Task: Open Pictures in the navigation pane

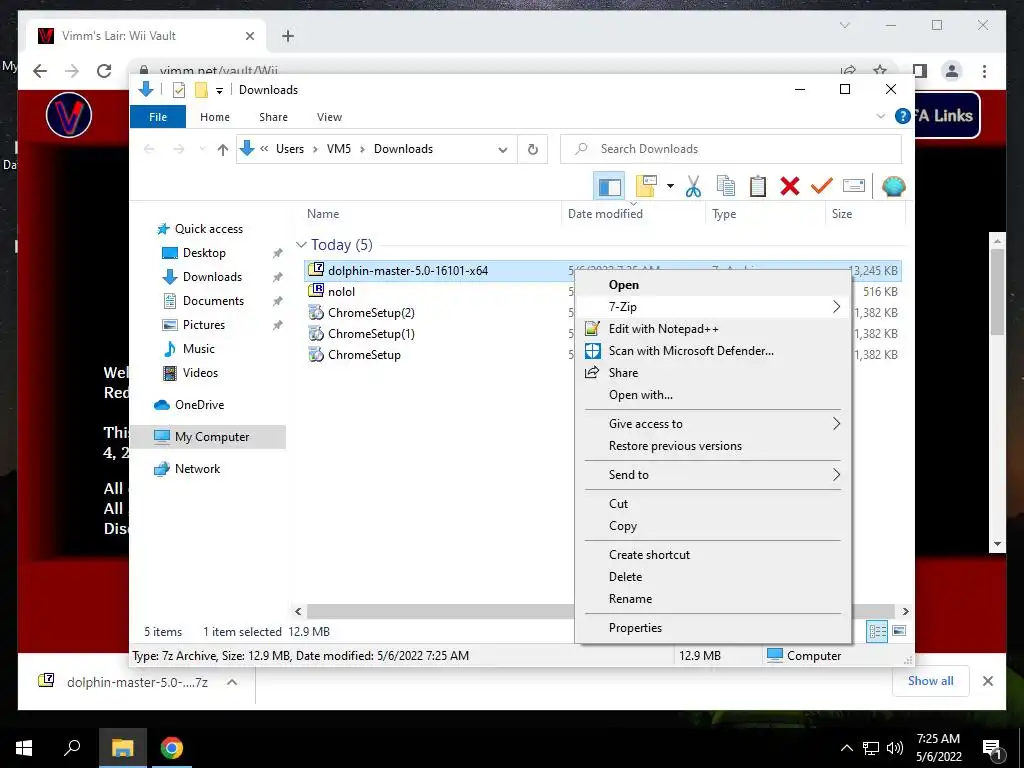Action: (204, 325)
